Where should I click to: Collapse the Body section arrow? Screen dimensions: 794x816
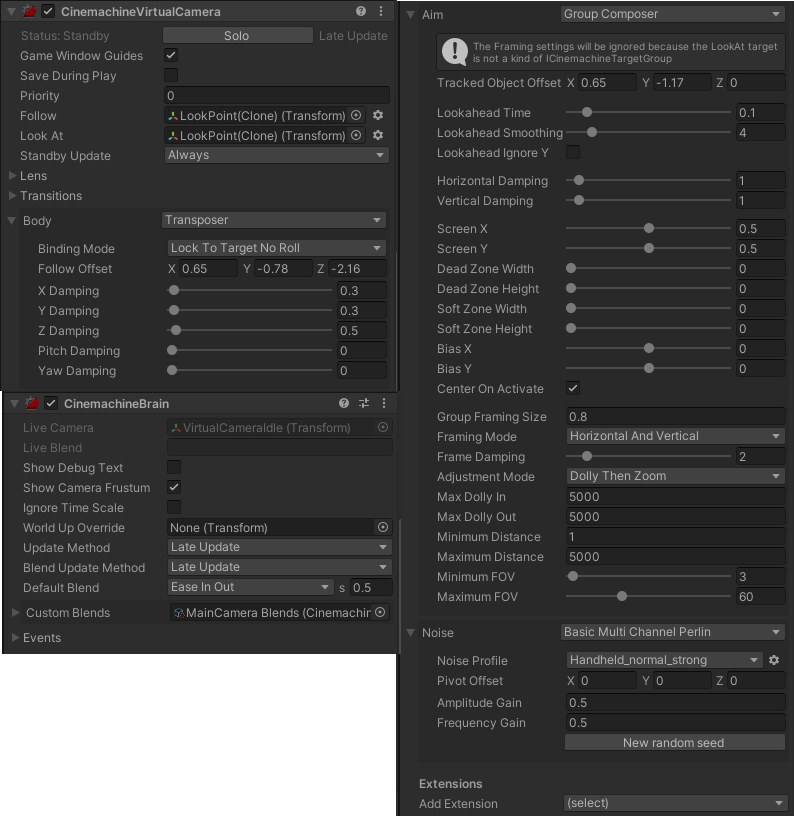pos(11,221)
